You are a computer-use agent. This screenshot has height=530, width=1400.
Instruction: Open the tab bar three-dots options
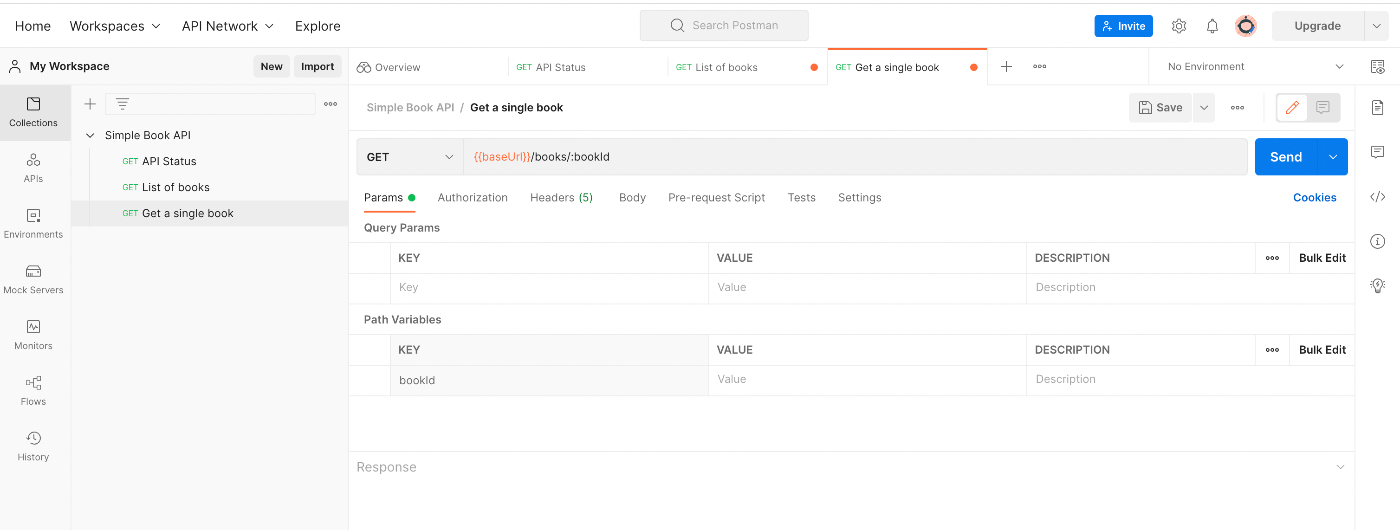(x=1040, y=67)
